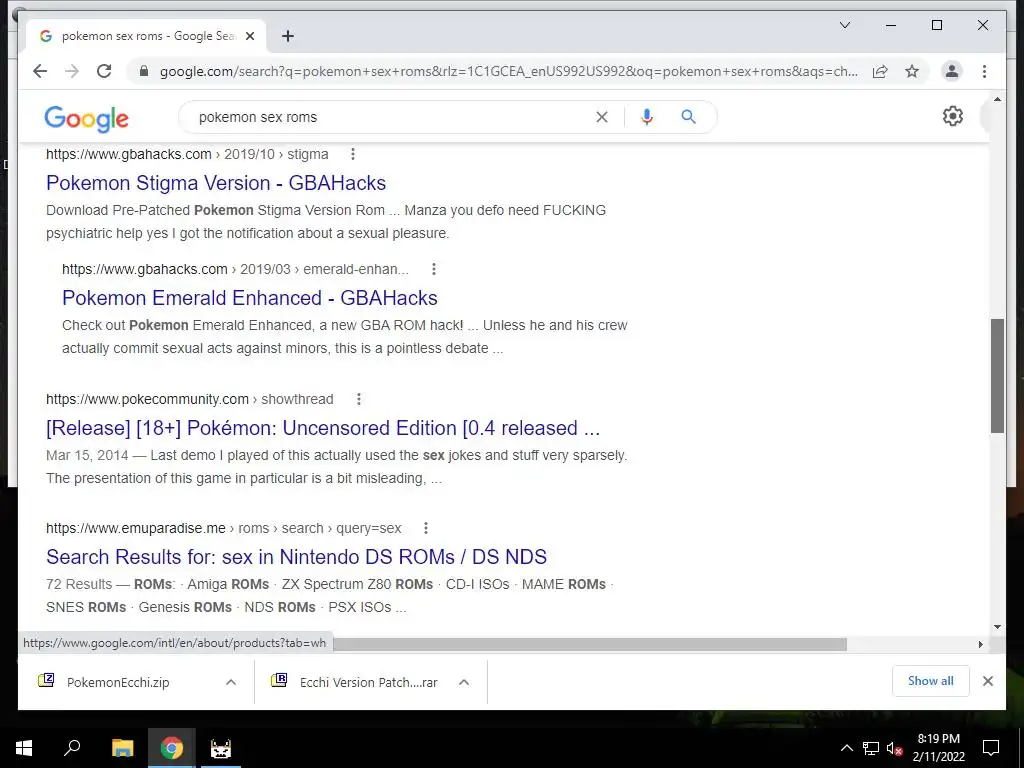Start voice search with the microphone
This screenshot has height=768, width=1024.
[x=647, y=117]
